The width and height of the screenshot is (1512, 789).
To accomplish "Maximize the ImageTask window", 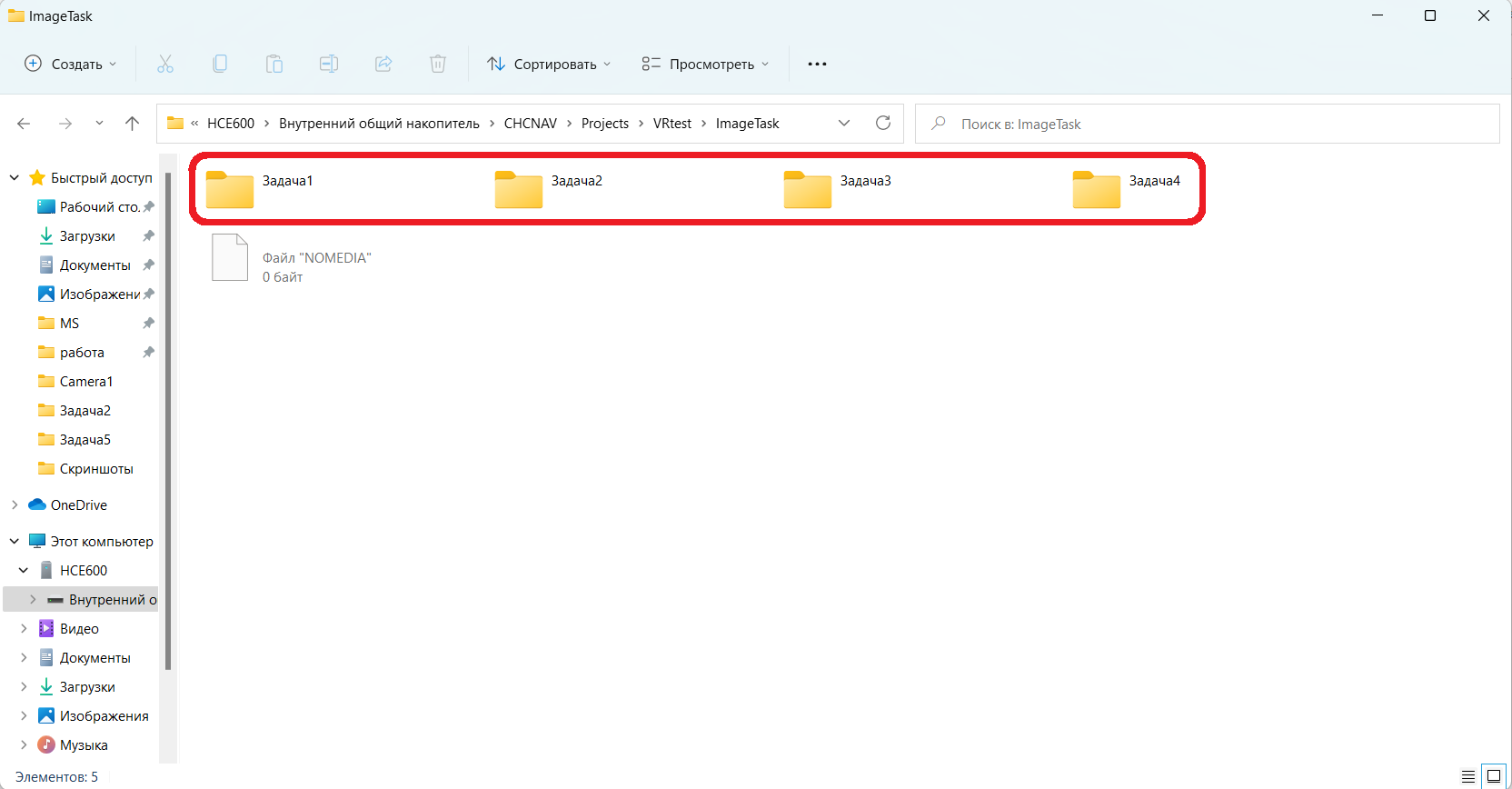I will (x=1430, y=15).
